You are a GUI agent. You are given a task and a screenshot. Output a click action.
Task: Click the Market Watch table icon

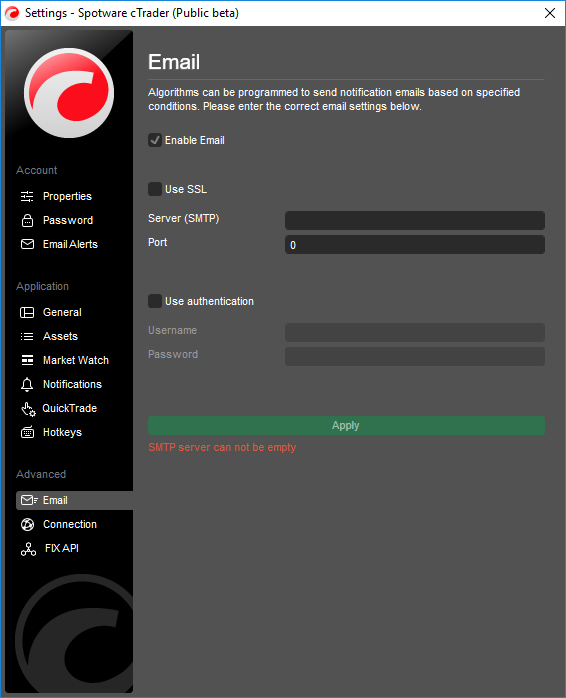(27, 360)
